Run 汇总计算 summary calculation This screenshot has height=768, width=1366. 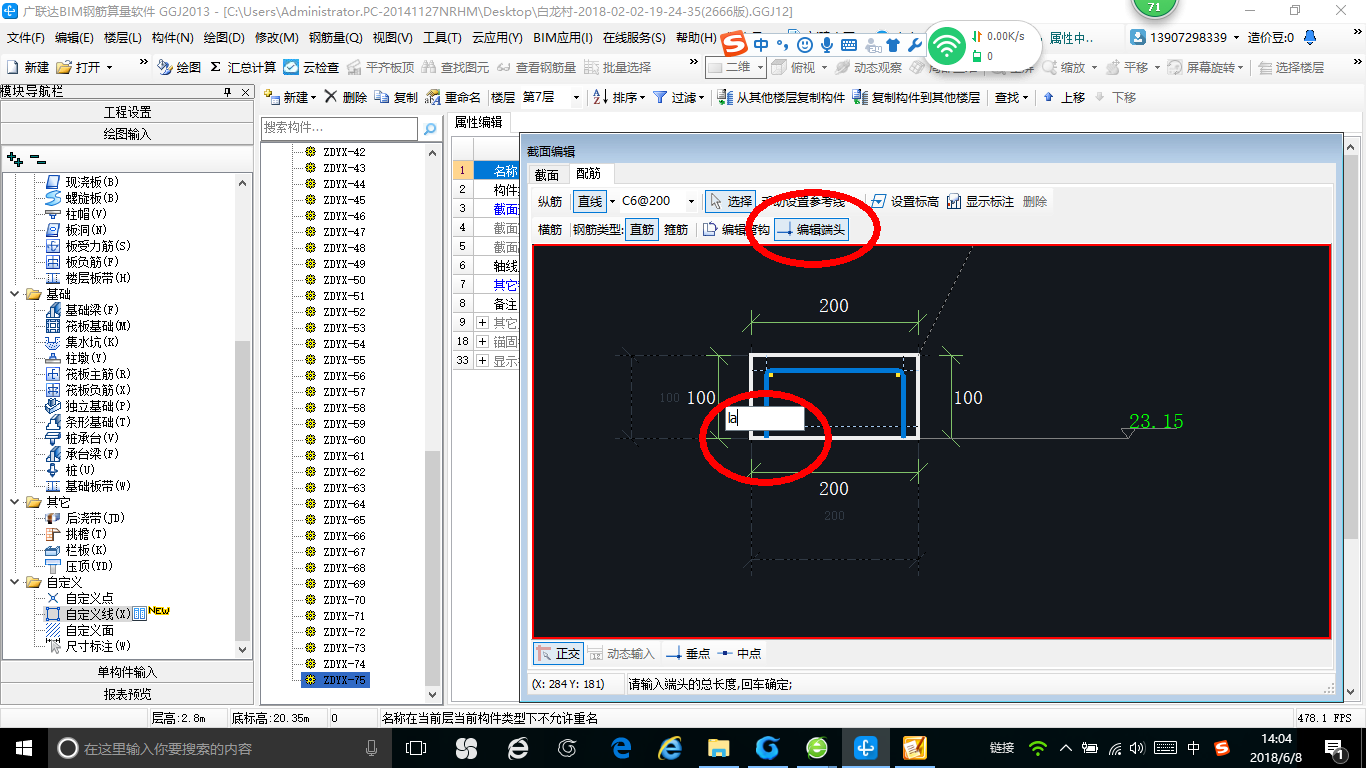(243, 67)
